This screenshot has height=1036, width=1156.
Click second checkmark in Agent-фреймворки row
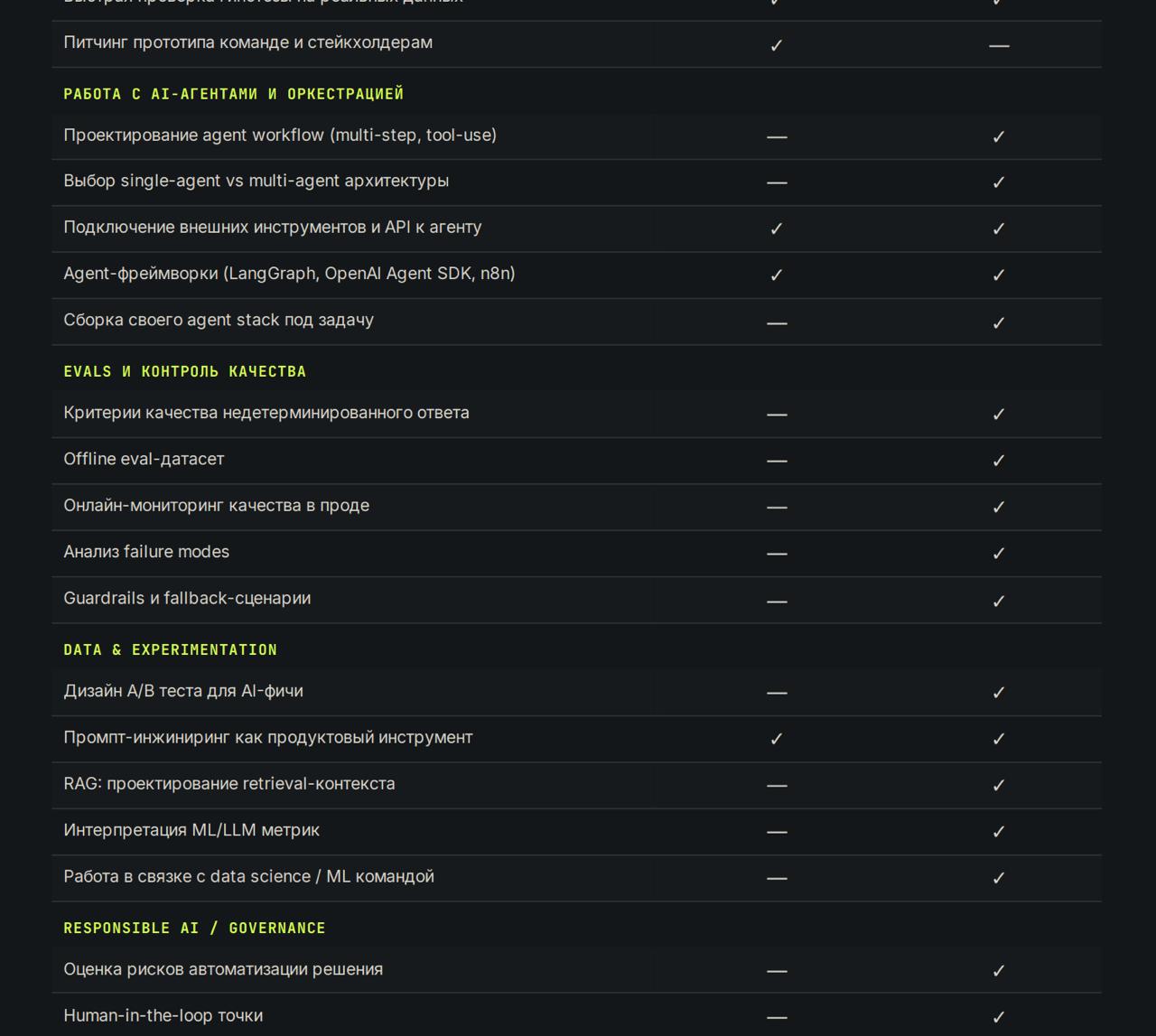click(x=999, y=275)
